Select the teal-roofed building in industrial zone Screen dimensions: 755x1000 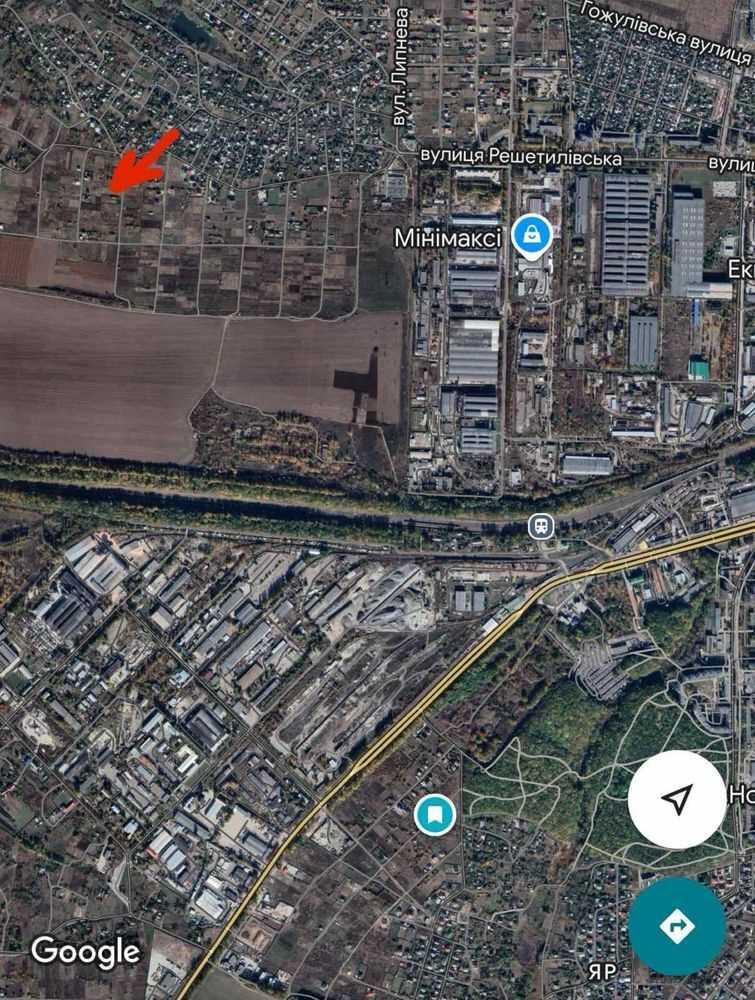pos(698,369)
